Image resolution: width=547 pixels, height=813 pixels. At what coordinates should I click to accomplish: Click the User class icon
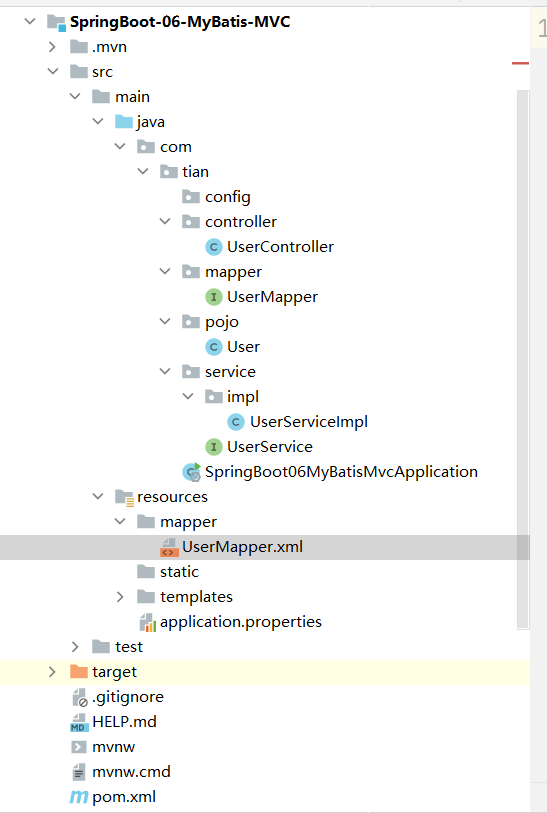(x=214, y=347)
